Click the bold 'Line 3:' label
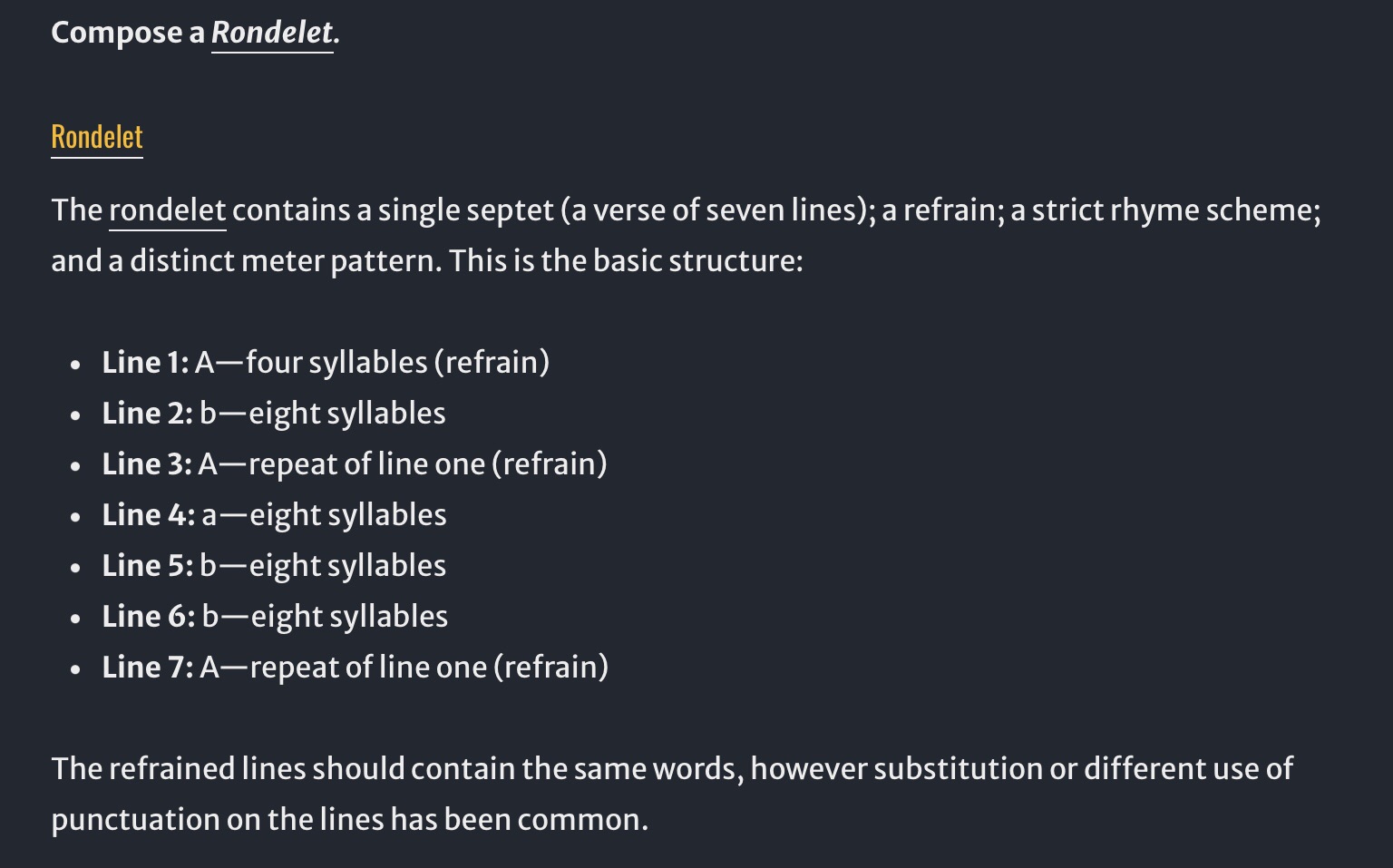 147,464
